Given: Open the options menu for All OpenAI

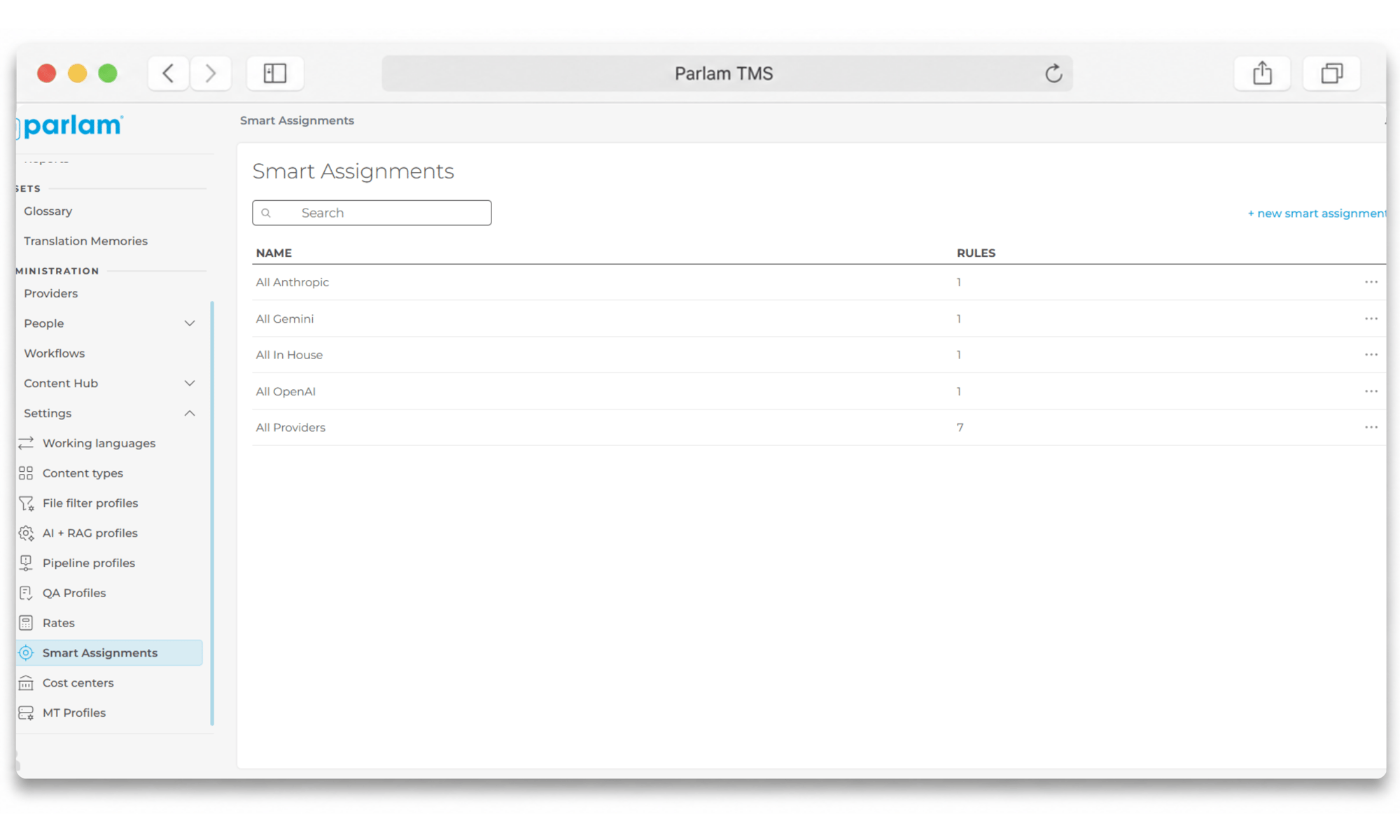Looking at the screenshot, I should pyautogui.click(x=1371, y=391).
